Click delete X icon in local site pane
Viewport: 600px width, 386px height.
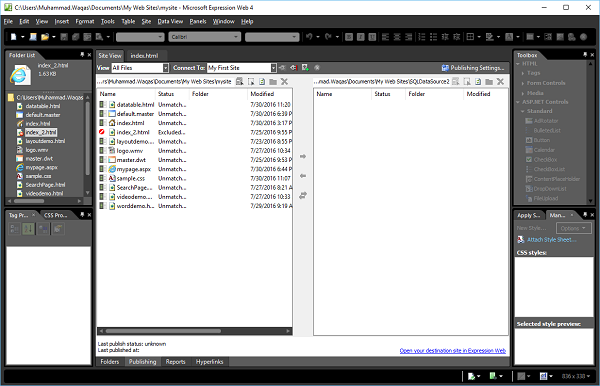[284, 81]
